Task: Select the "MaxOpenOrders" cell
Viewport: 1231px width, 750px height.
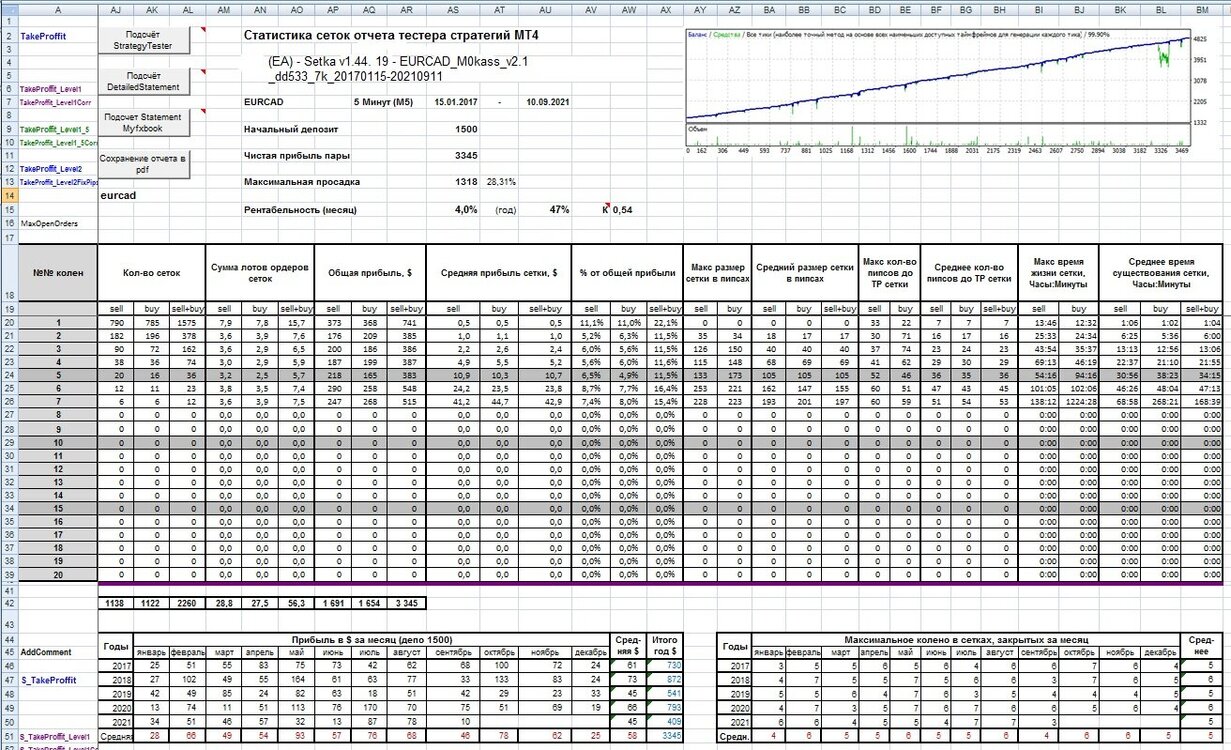Action: point(58,224)
